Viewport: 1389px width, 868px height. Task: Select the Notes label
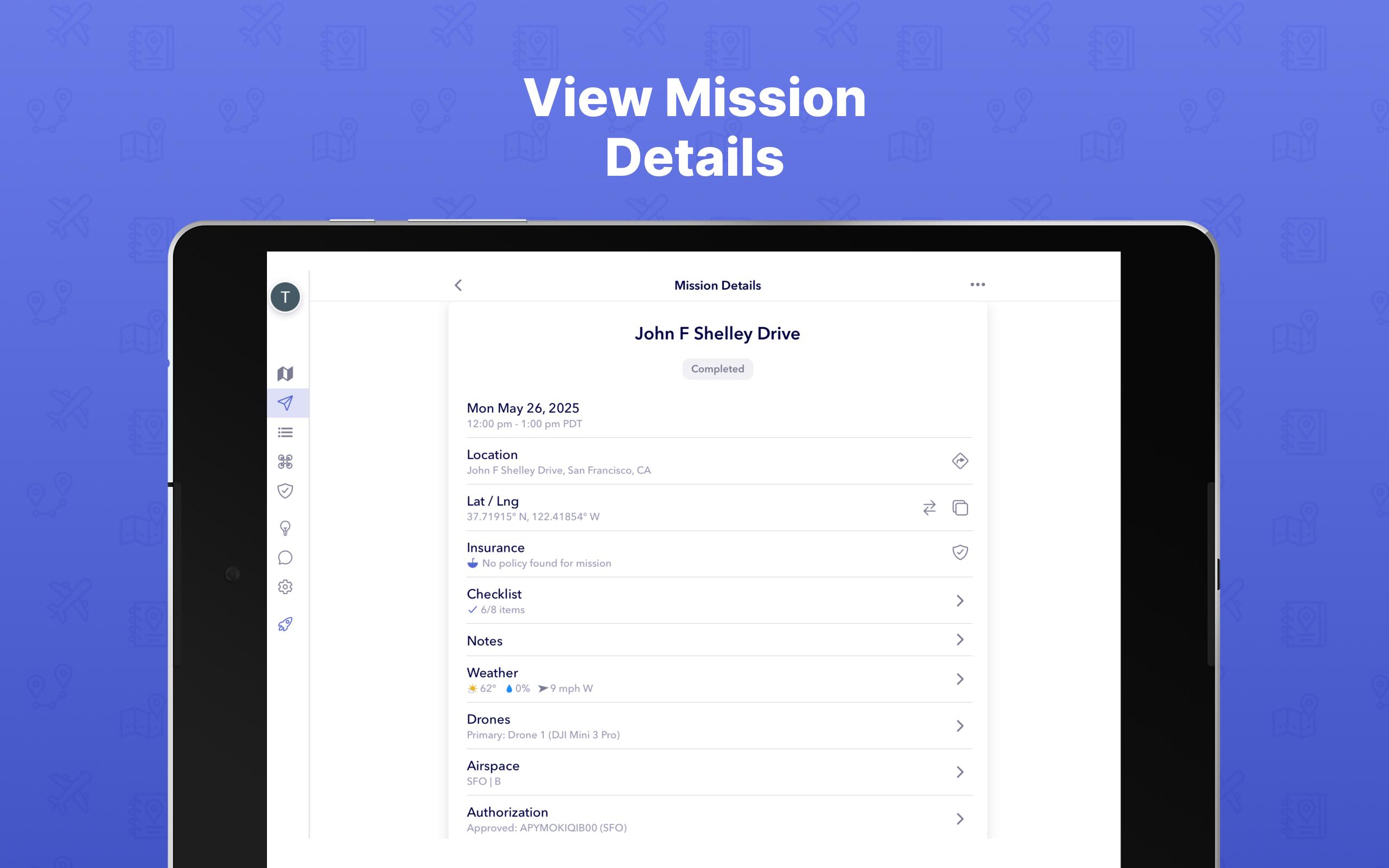485,641
